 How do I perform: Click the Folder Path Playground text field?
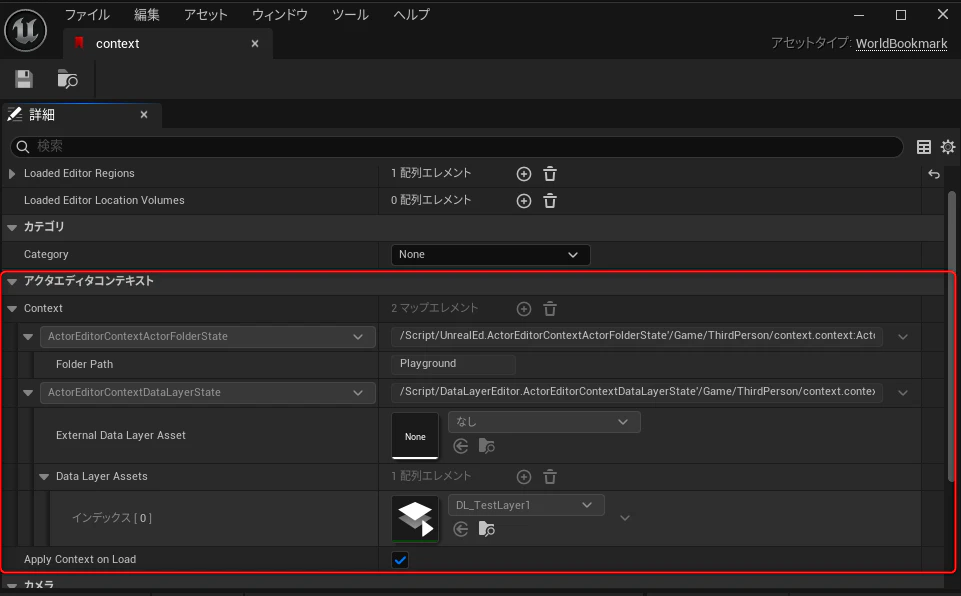tap(454, 364)
